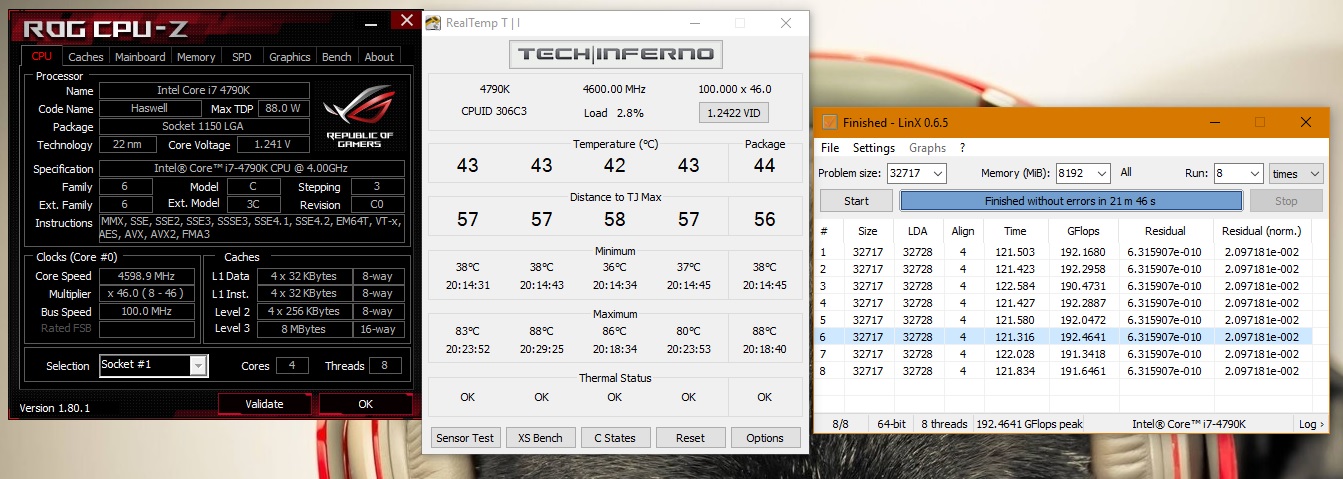Click the Stop button in LinX
The image size is (1343, 479).
(x=1286, y=200)
